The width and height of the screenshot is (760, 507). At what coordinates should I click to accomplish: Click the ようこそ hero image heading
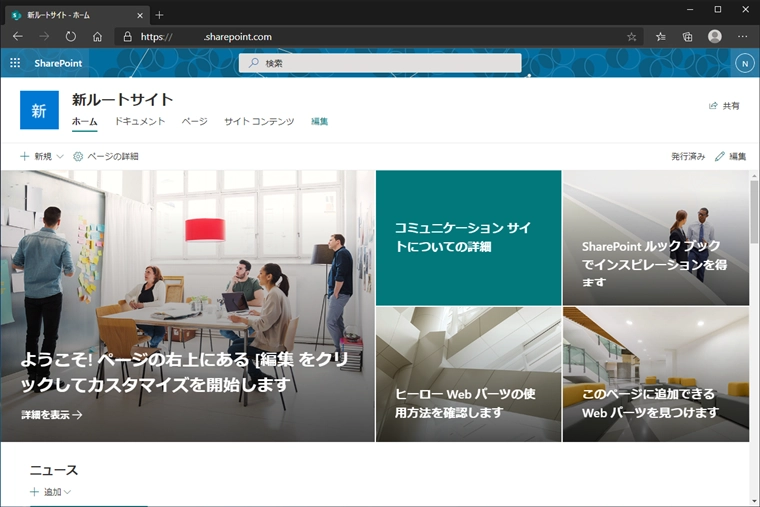tap(185, 372)
